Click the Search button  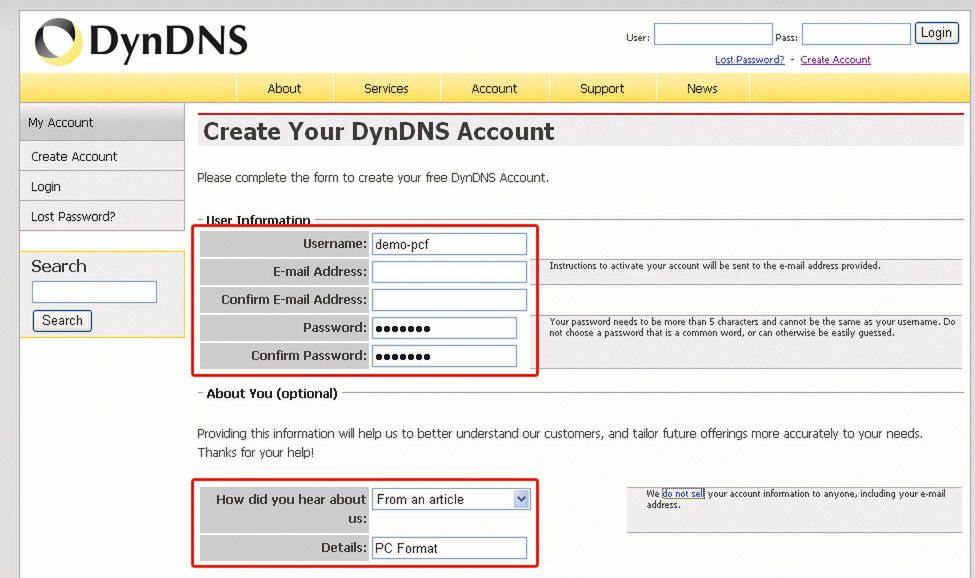pyautogui.click(x=62, y=321)
